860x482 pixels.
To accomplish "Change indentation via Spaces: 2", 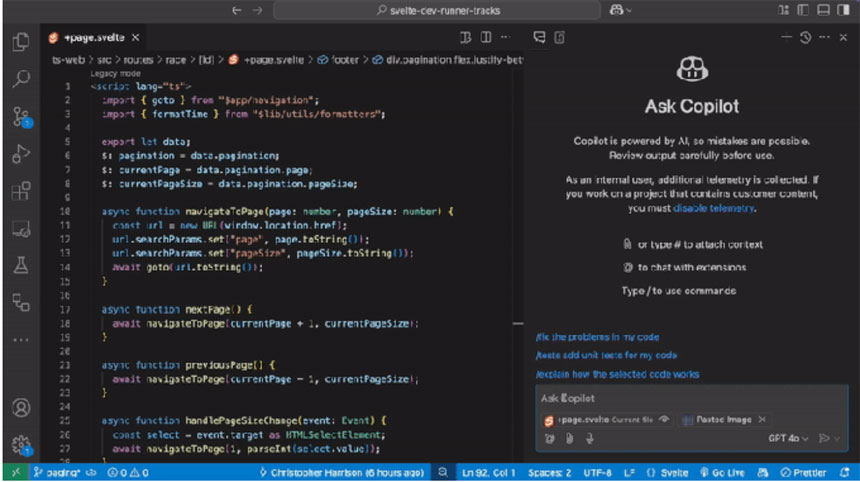I will tap(550, 472).
